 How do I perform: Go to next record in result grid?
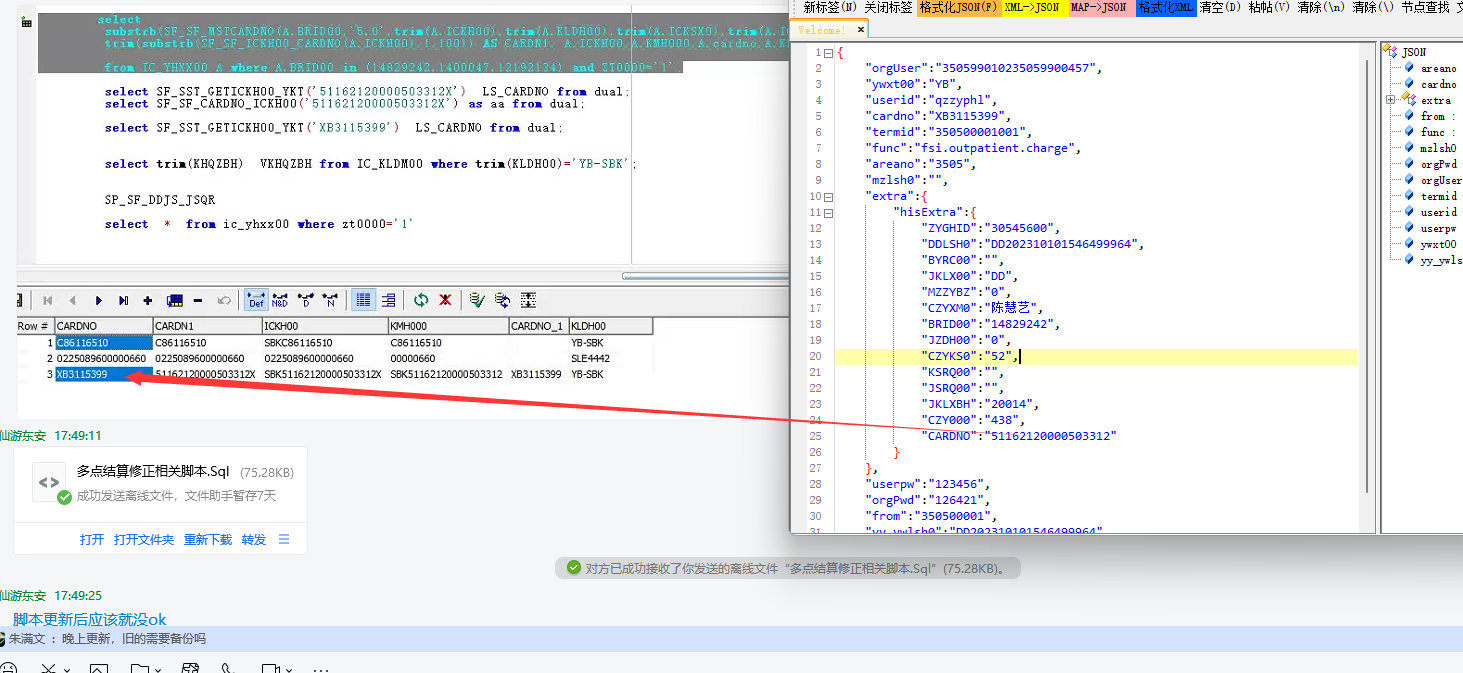(98, 300)
